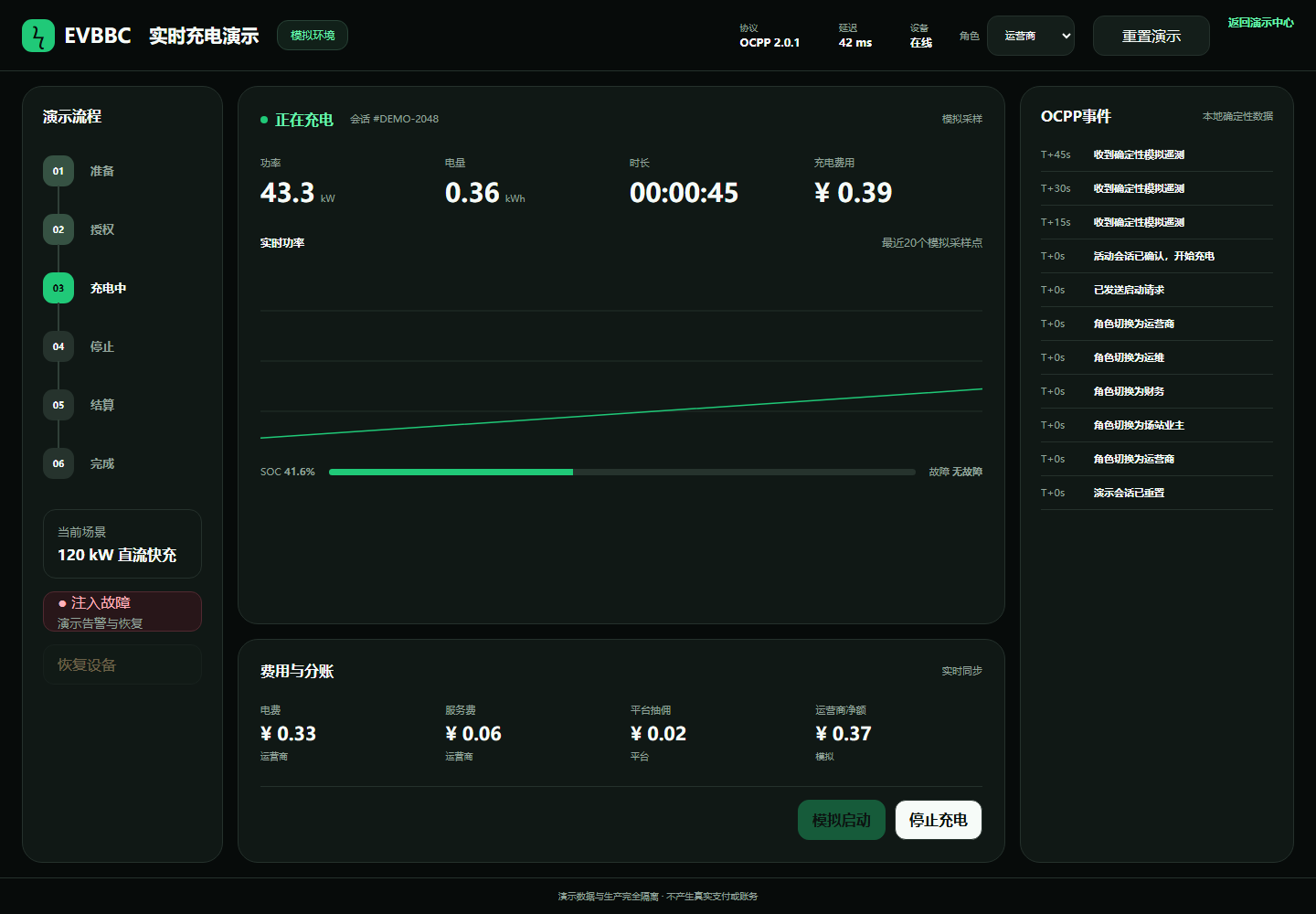Click the 重置演示 button
The height and width of the screenshot is (914, 1316).
(x=1151, y=36)
